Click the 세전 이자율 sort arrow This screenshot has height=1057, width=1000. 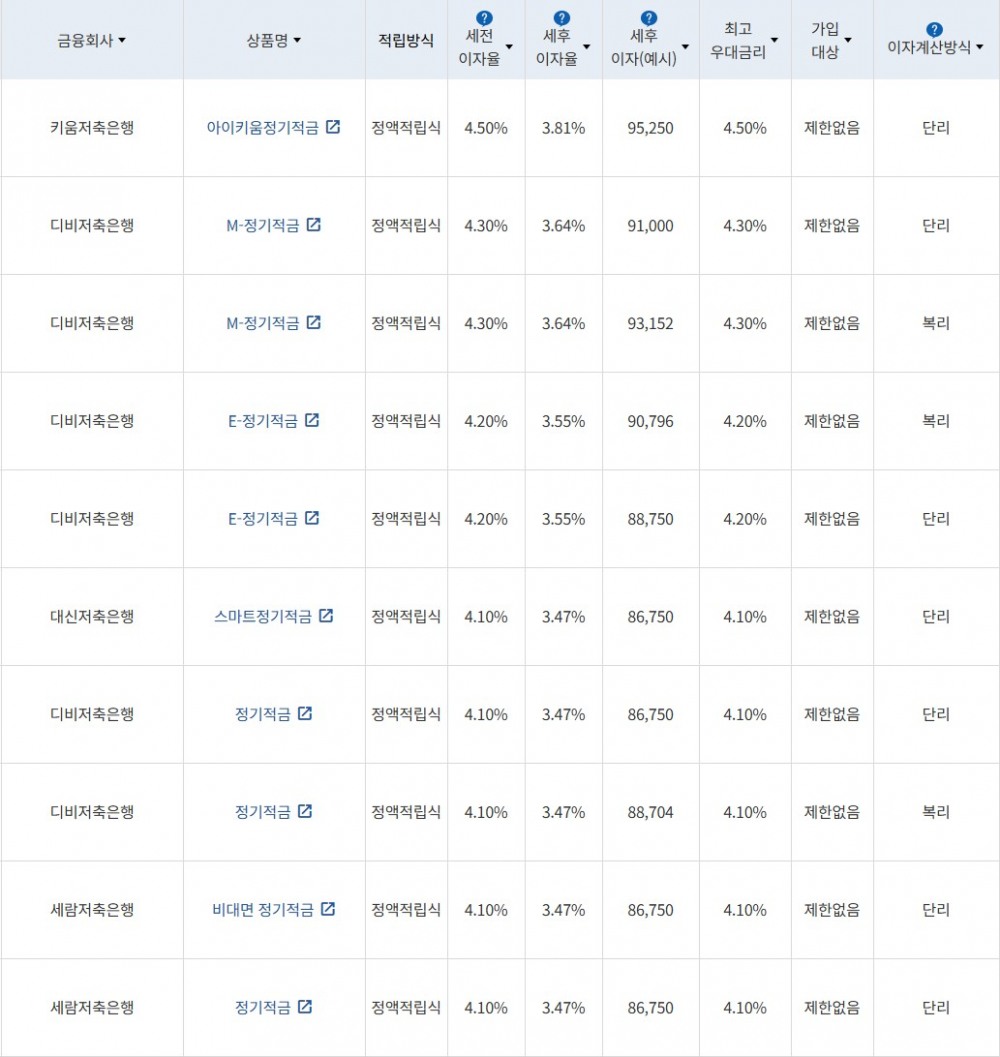pyautogui.click(x=509, y=47)
